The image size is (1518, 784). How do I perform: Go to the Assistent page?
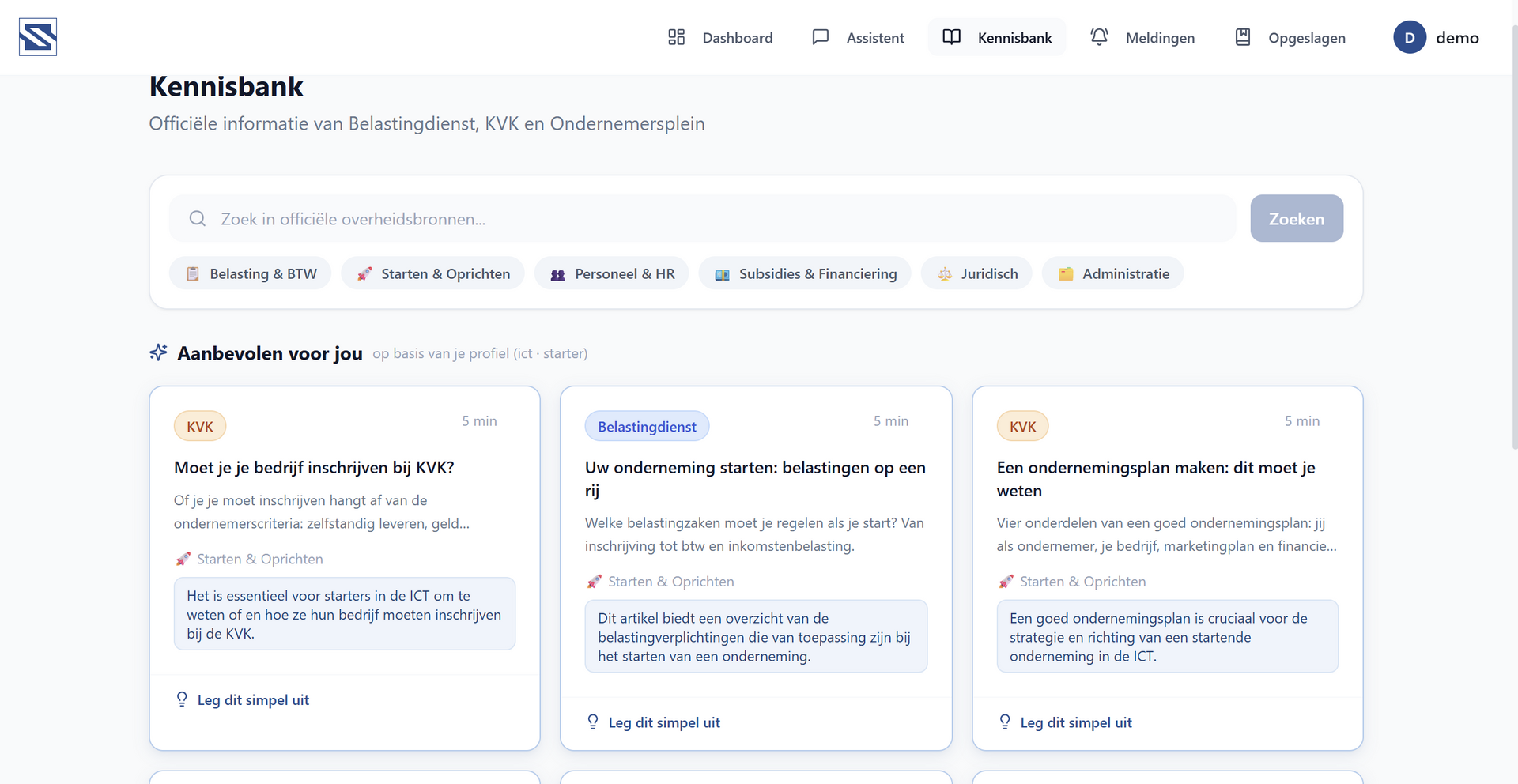click(x=858, y=37)
